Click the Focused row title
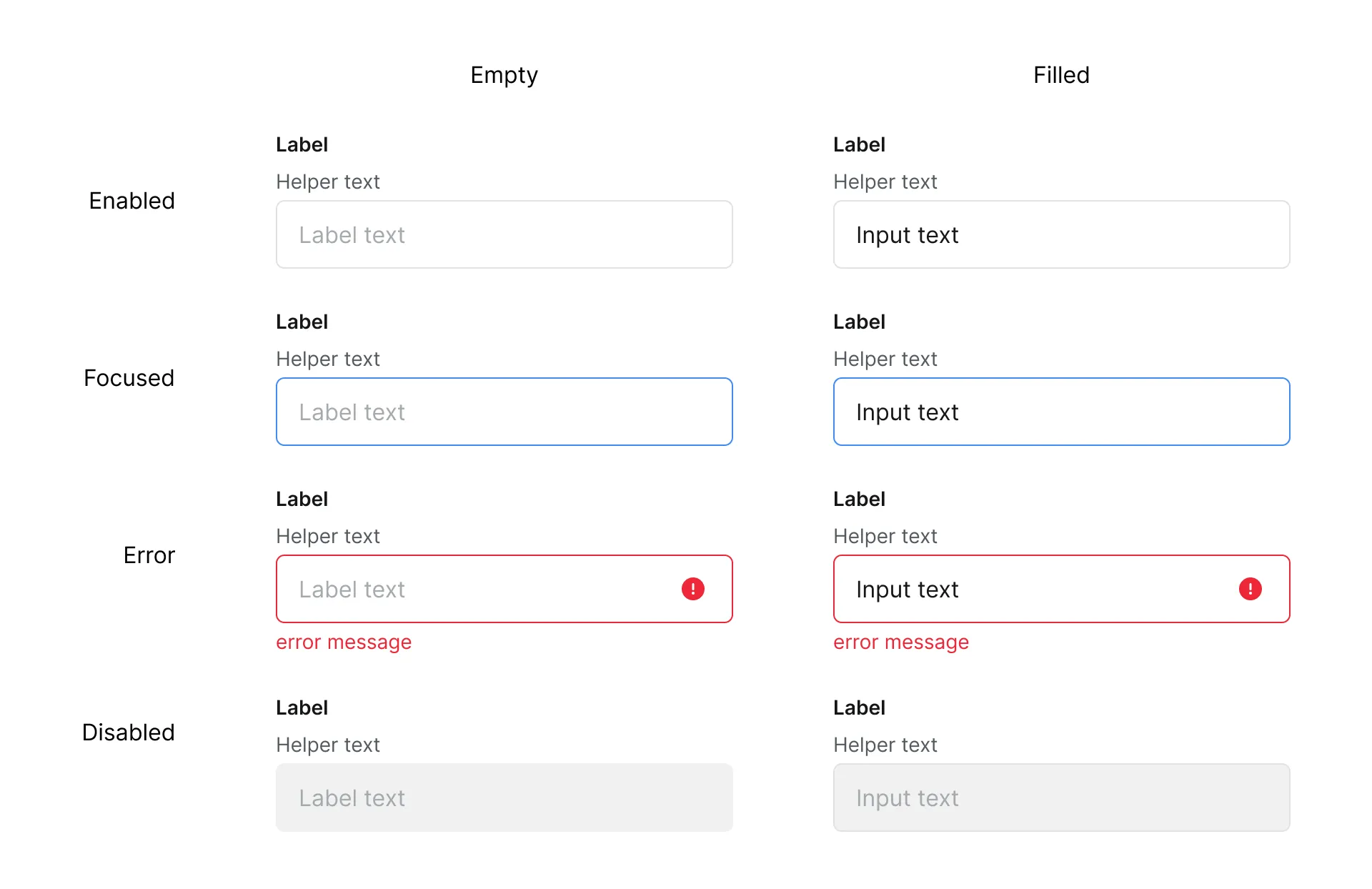Image resolution: width=1372 pixels, height=889 pixels. point(129,378)
